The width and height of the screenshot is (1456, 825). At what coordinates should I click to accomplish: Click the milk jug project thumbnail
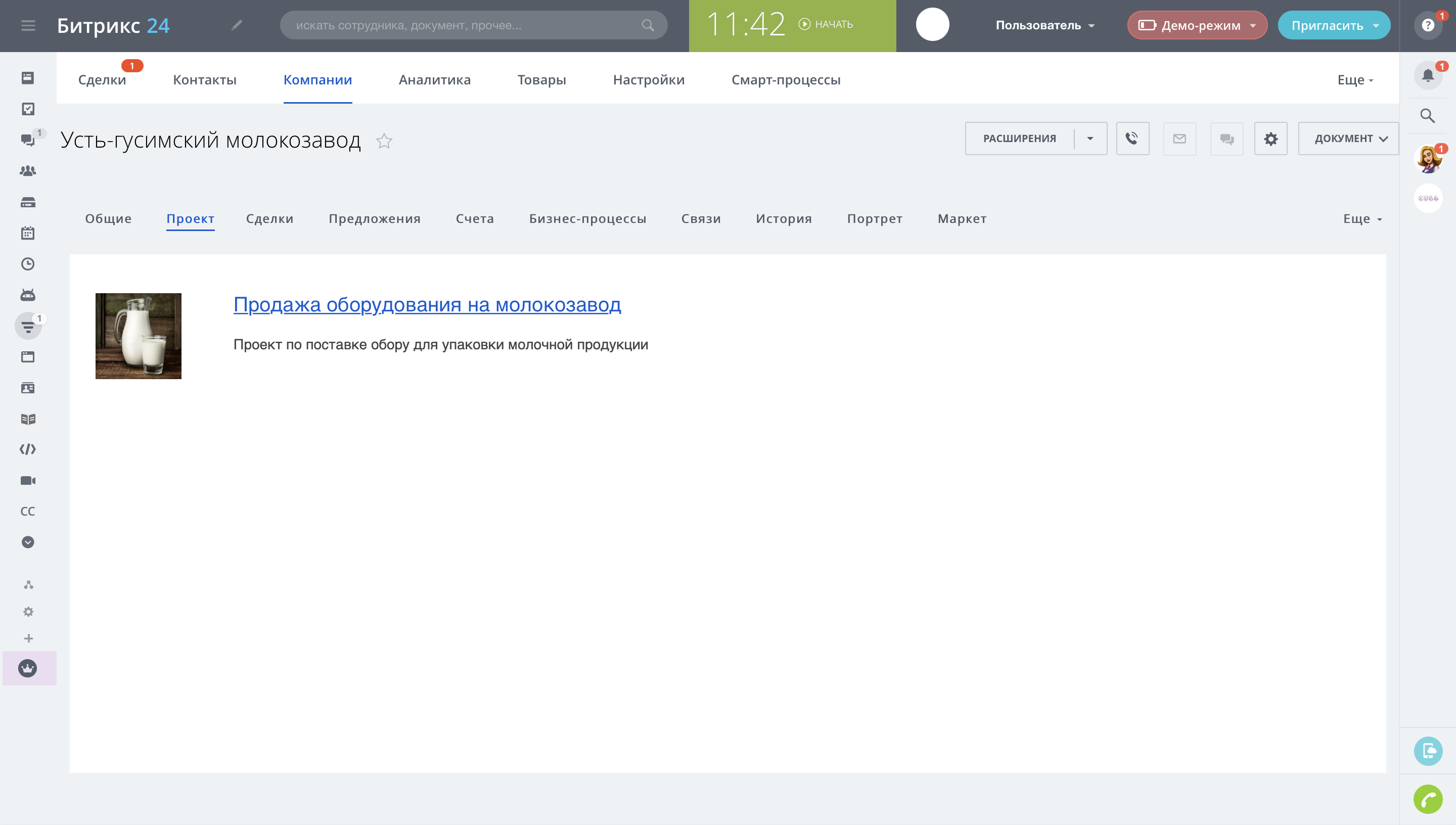pyautogui.click(x=138, y=336)
